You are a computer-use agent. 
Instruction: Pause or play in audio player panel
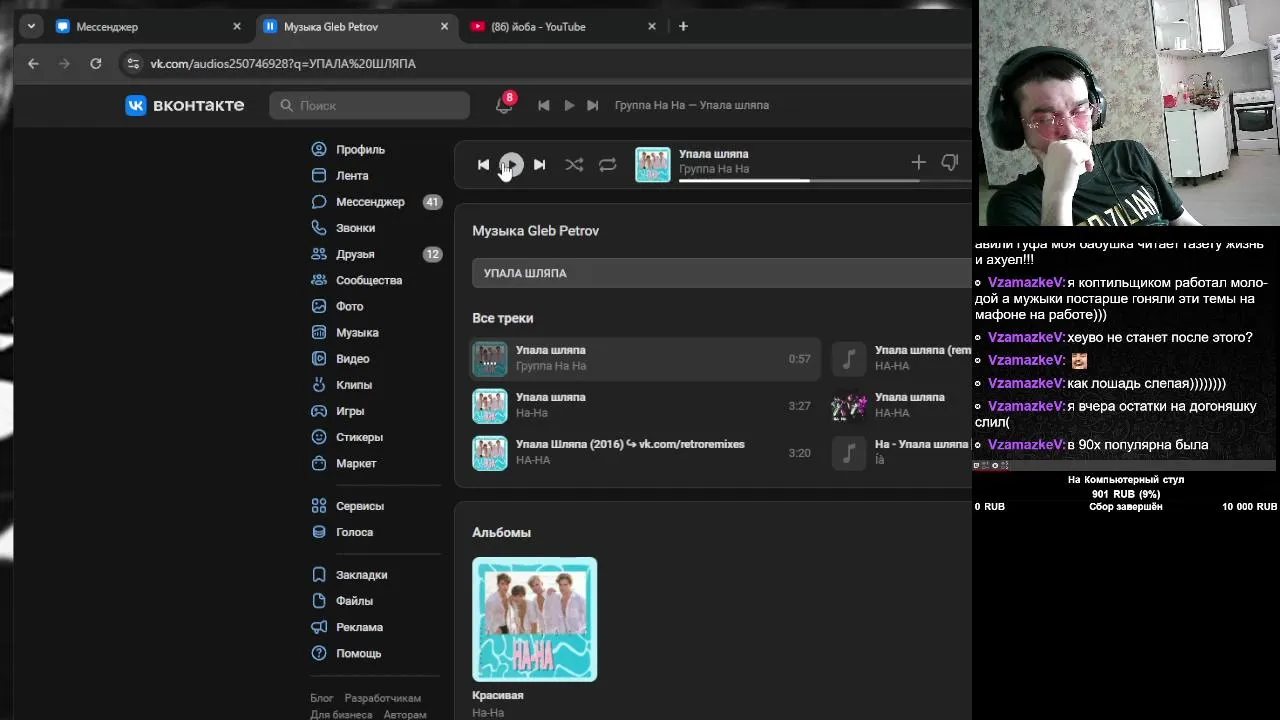coord(511,165)
